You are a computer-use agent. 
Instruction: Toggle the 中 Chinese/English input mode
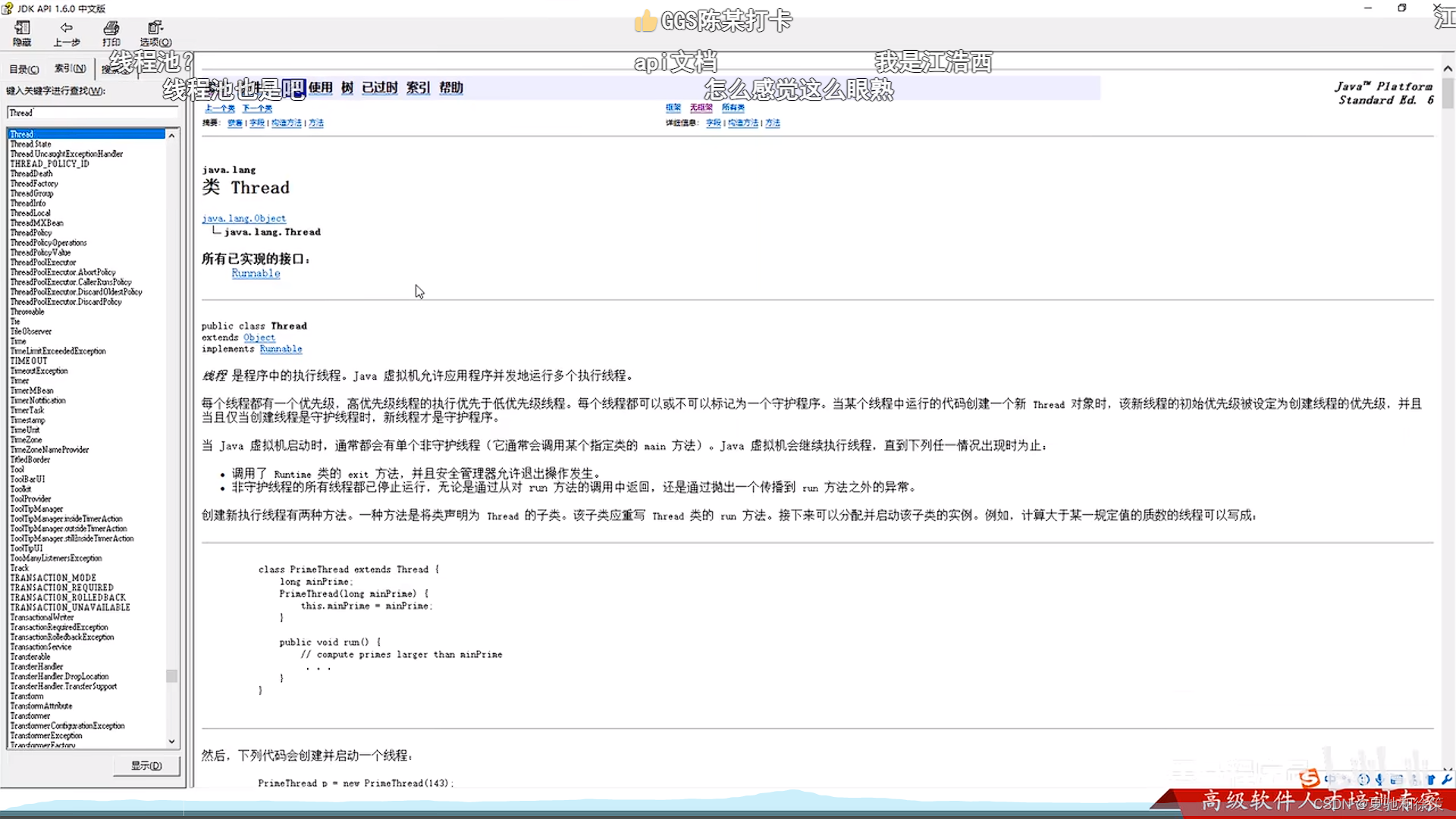click(1331, 779)
